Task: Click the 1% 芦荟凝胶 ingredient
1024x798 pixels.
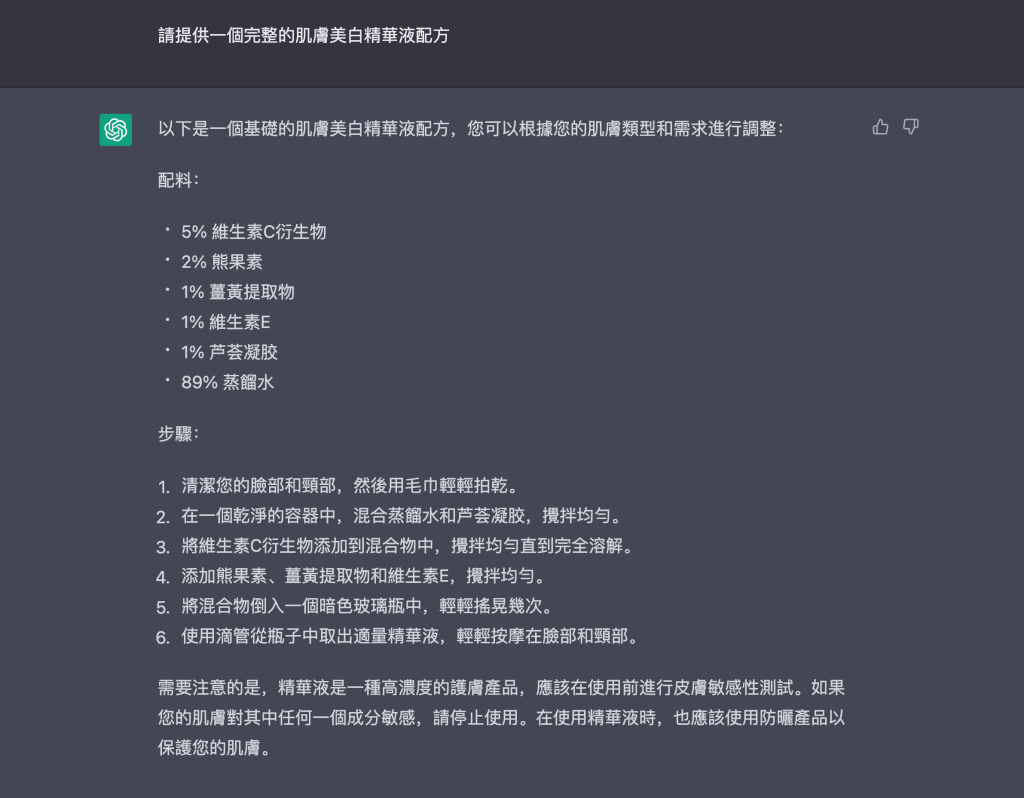Action: [230, 352]
